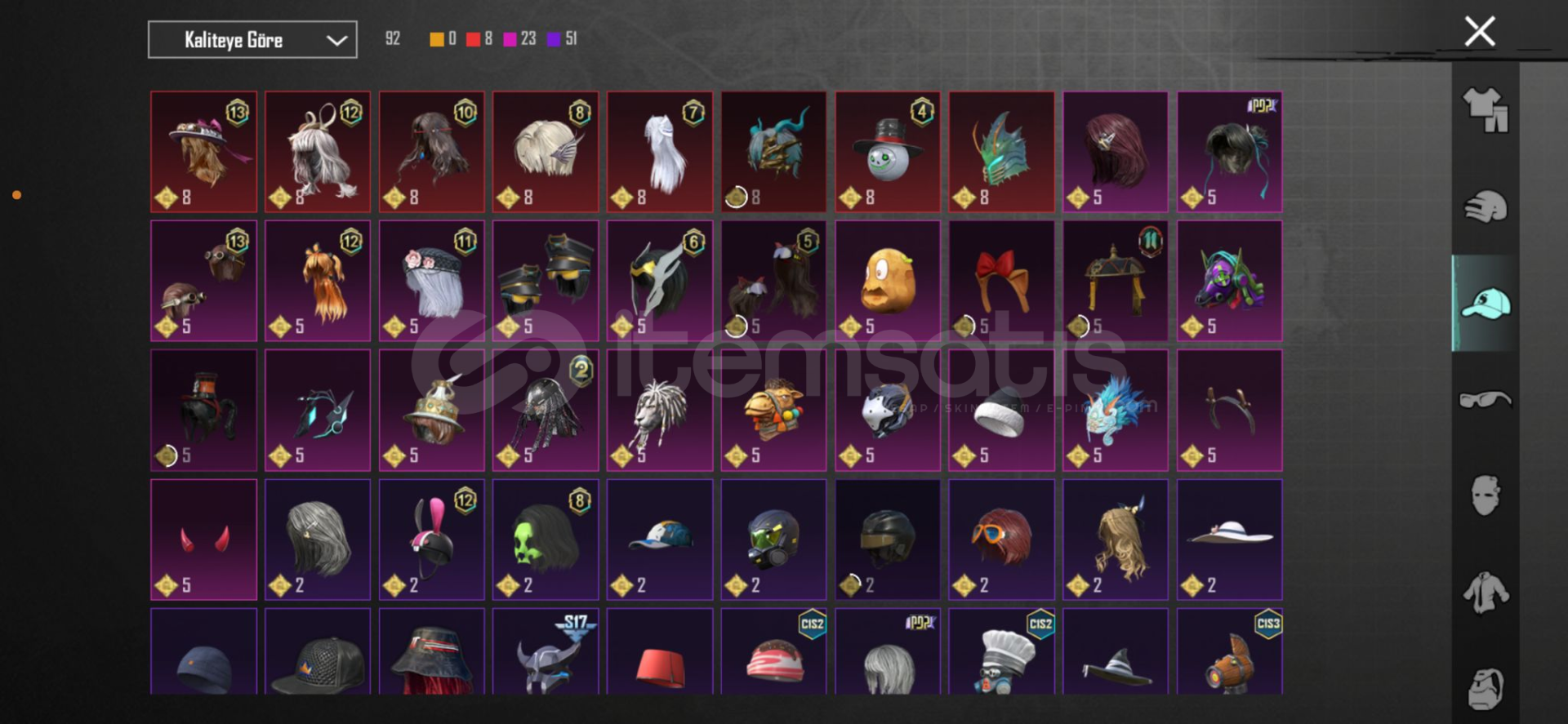Pick the white chef hat CIS2 item
This screenshot has height=724, width=1568.
pyautogui.click(x=1001, y=651)
